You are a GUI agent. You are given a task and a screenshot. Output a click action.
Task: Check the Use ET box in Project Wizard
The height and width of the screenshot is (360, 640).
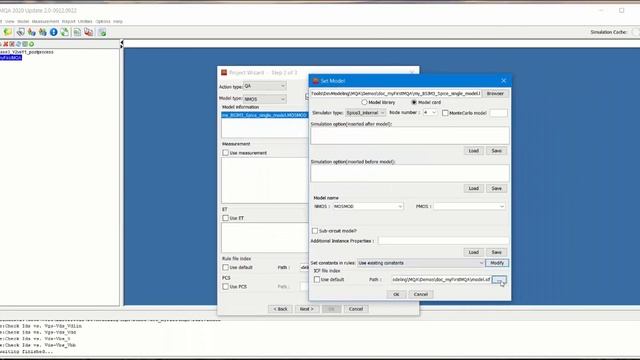click(225, 218)
